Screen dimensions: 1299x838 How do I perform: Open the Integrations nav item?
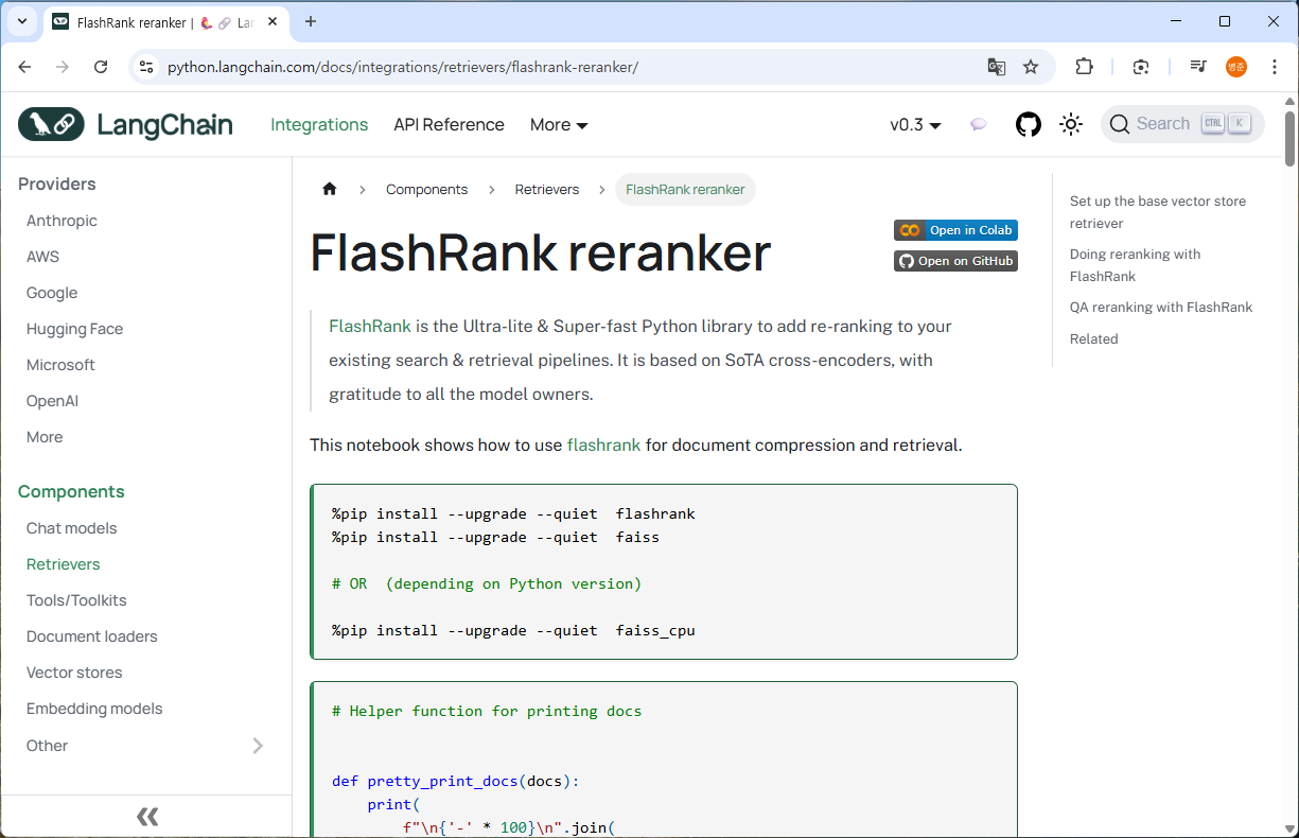pos(319,125)
